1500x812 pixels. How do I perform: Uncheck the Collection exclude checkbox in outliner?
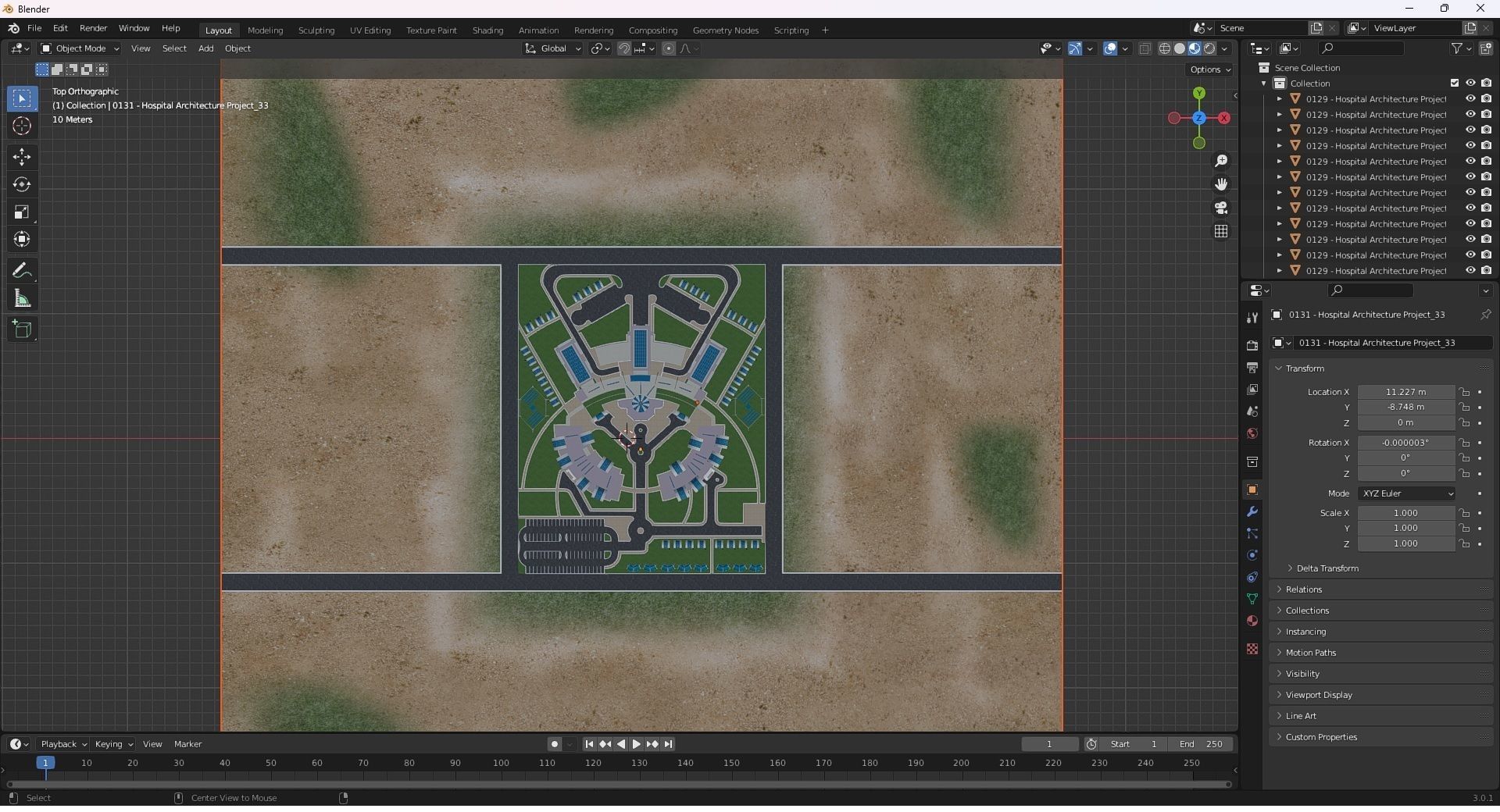pos(1455,83)
